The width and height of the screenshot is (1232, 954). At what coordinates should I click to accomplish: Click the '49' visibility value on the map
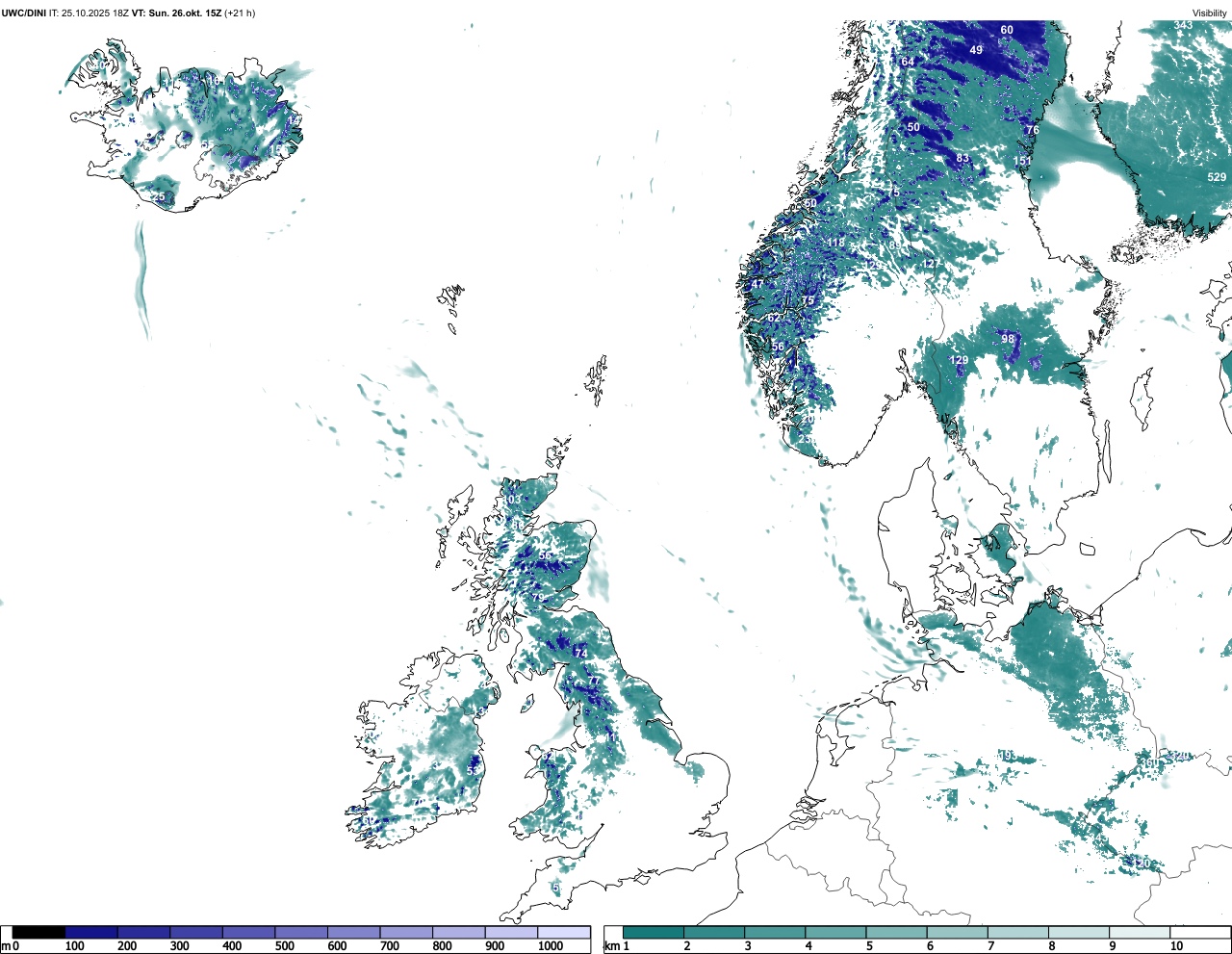click(976, 50)
